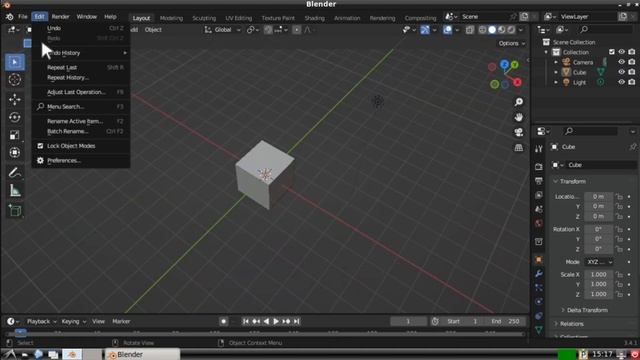Screen dimensions: 640x360
Task: Open rotation Mode XYZ dropdown
Action: coord(599,262)
